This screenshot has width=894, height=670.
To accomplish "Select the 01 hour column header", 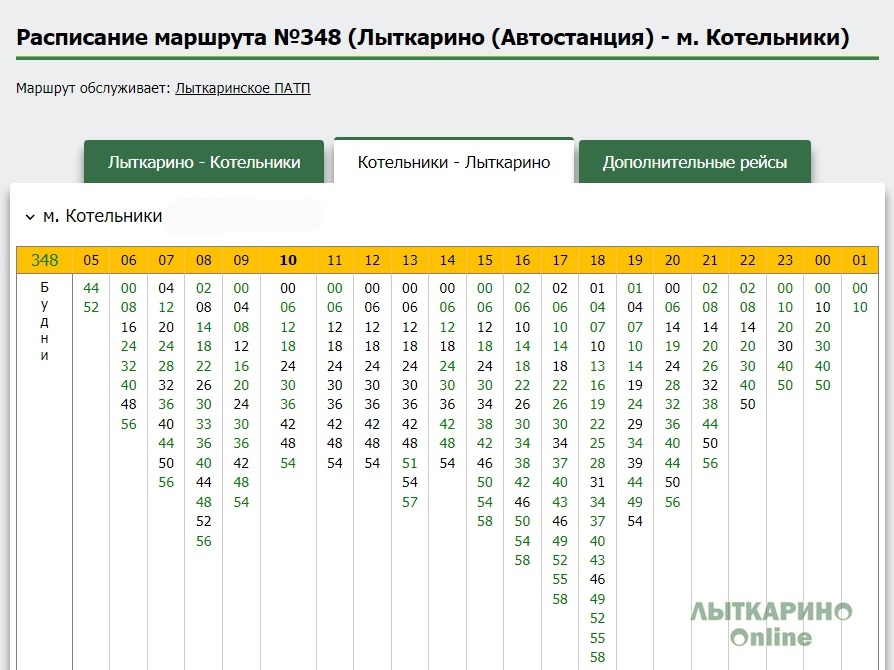I will coord(860,260).
